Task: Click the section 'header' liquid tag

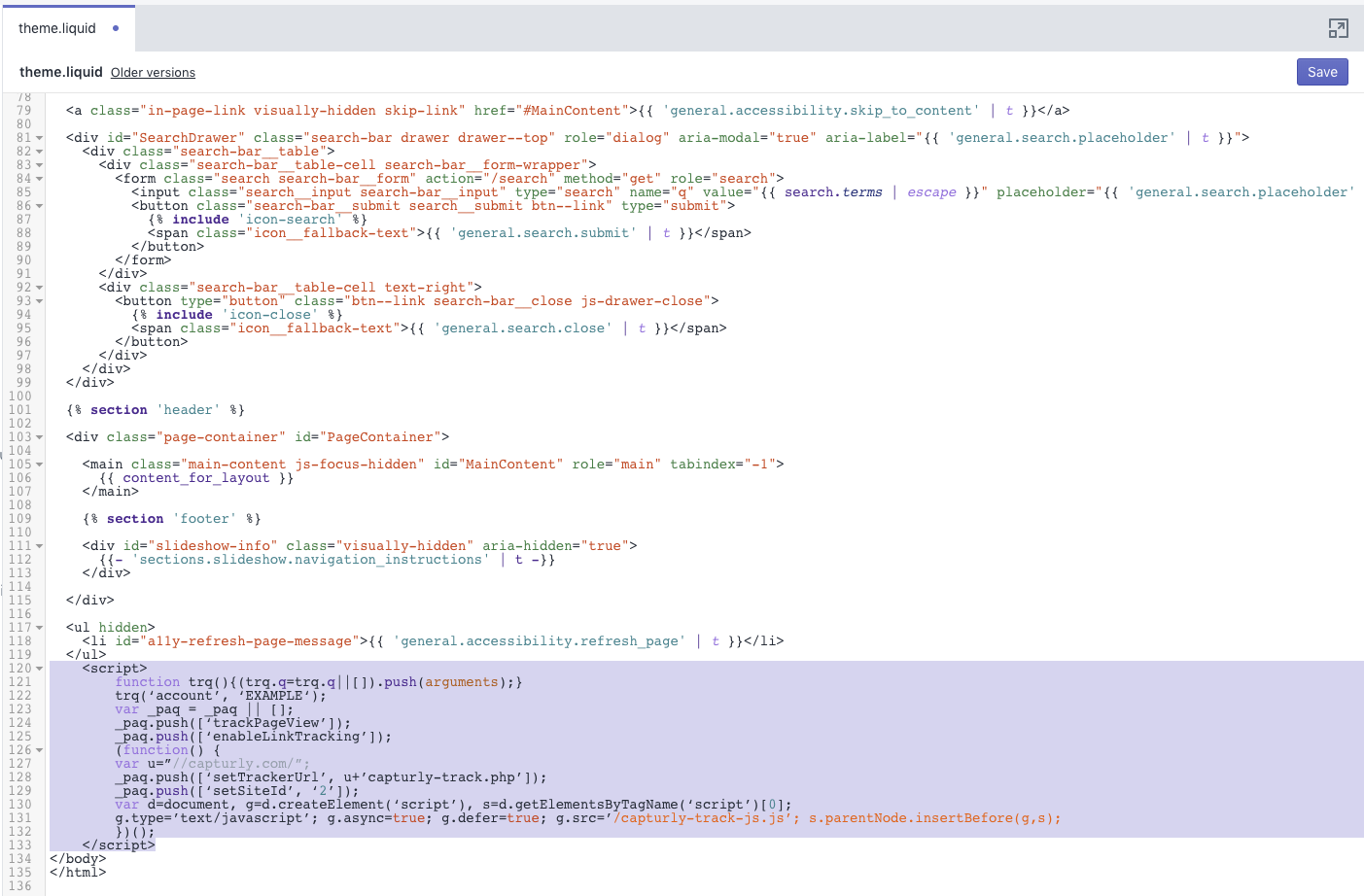Action: click(x=156, y=410)
